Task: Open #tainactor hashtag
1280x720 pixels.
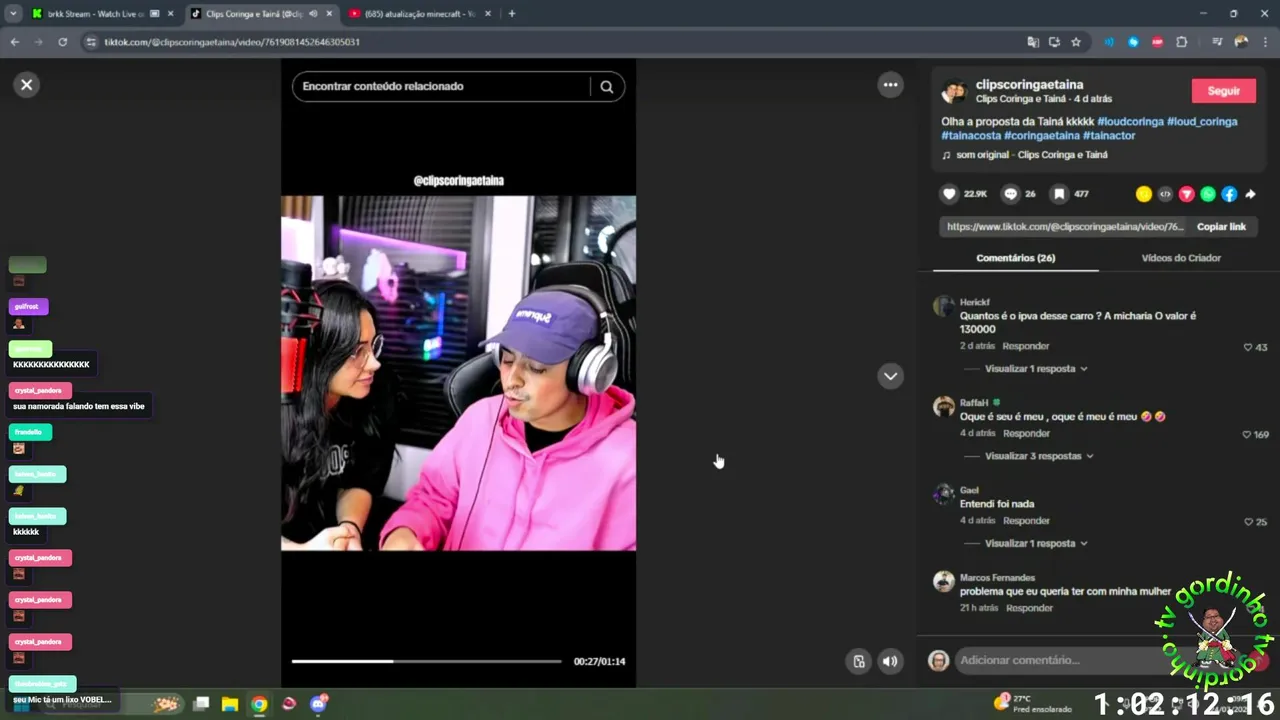Action: (1109, 136)
